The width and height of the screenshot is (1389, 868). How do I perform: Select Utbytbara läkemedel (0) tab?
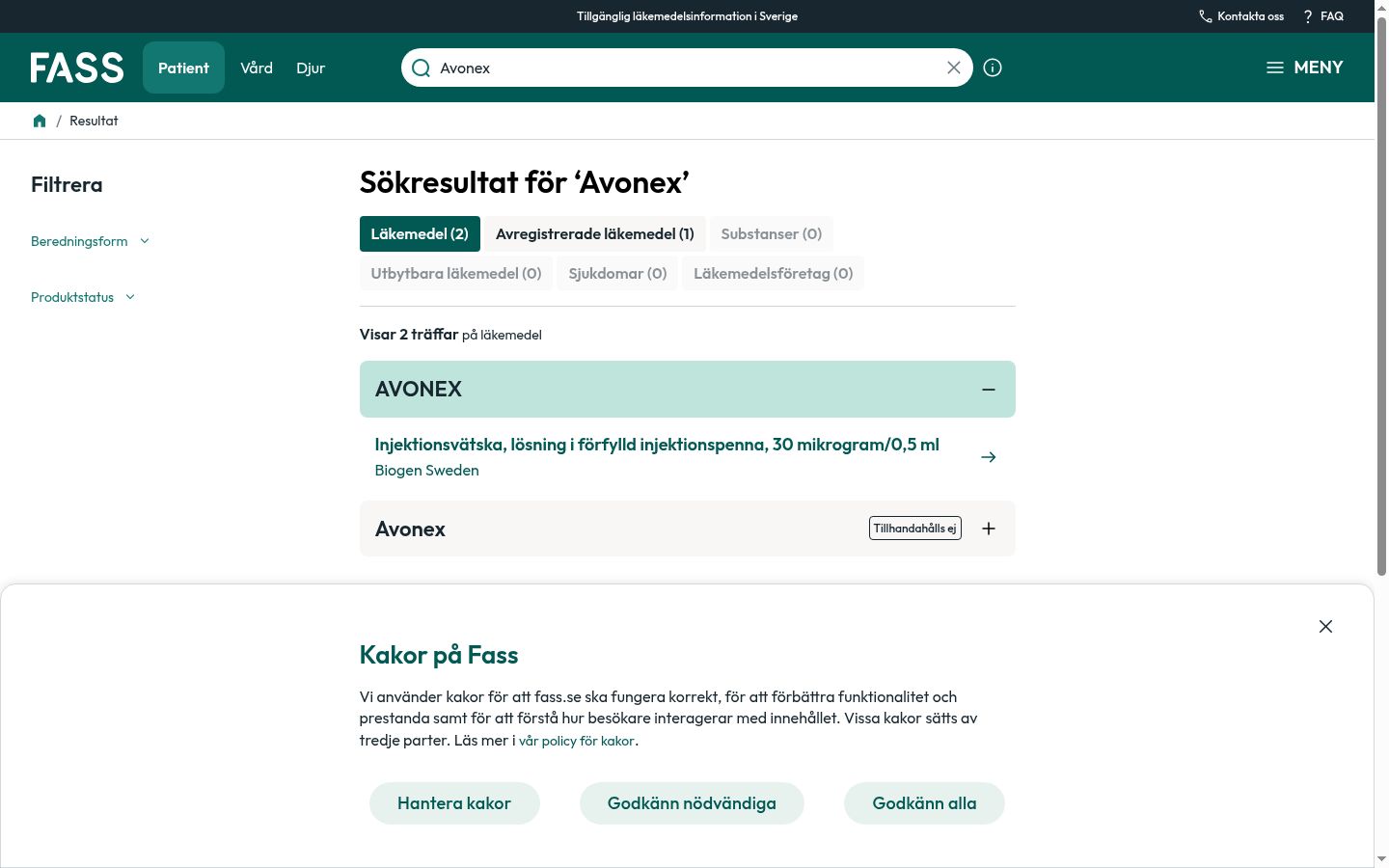pyautogui.click(x=456, y=274)
